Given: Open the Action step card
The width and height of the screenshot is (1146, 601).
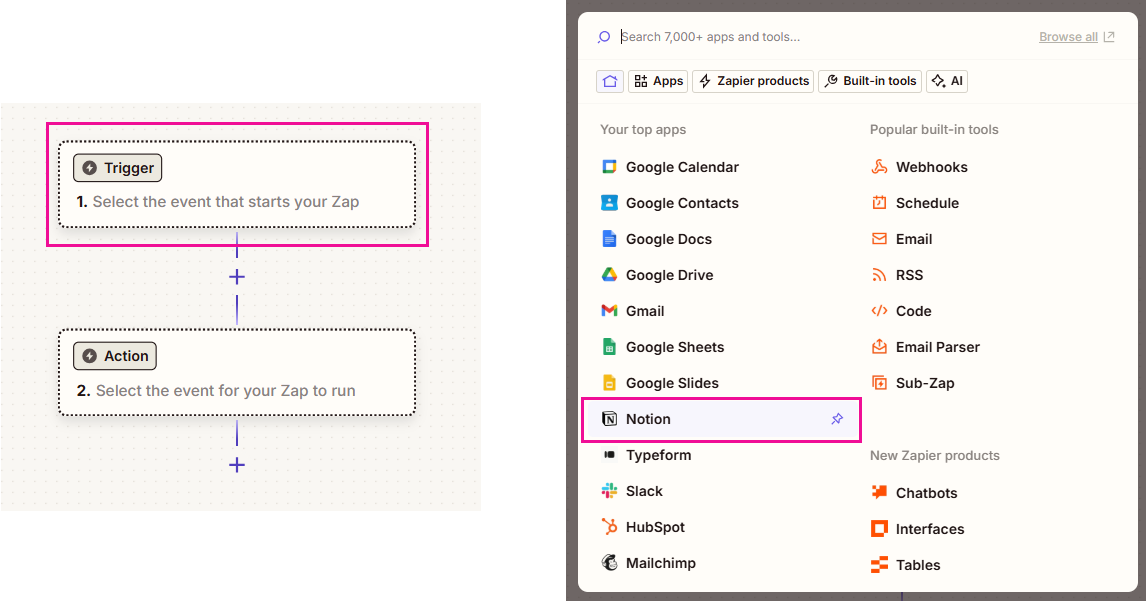Looking at the screenshot, I should pyautogui.click(x=237, y=373).
